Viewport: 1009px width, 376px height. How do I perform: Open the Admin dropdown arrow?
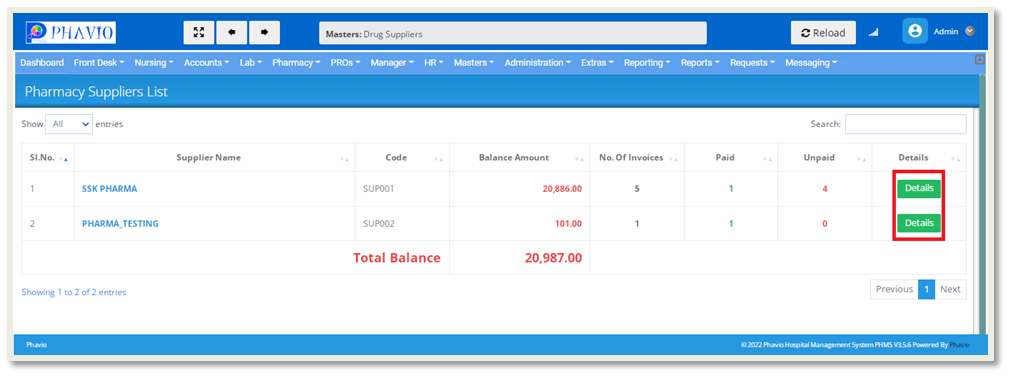(x=970, y=31)
